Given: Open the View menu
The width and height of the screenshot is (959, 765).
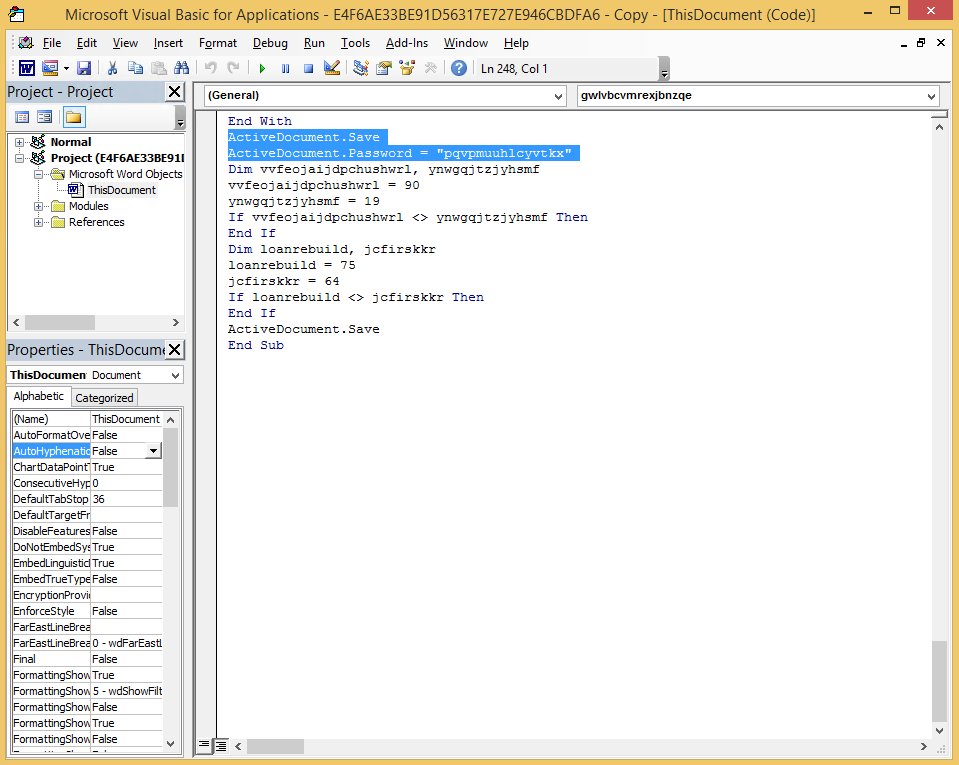Looking at the screenshot, I should 125,43.
